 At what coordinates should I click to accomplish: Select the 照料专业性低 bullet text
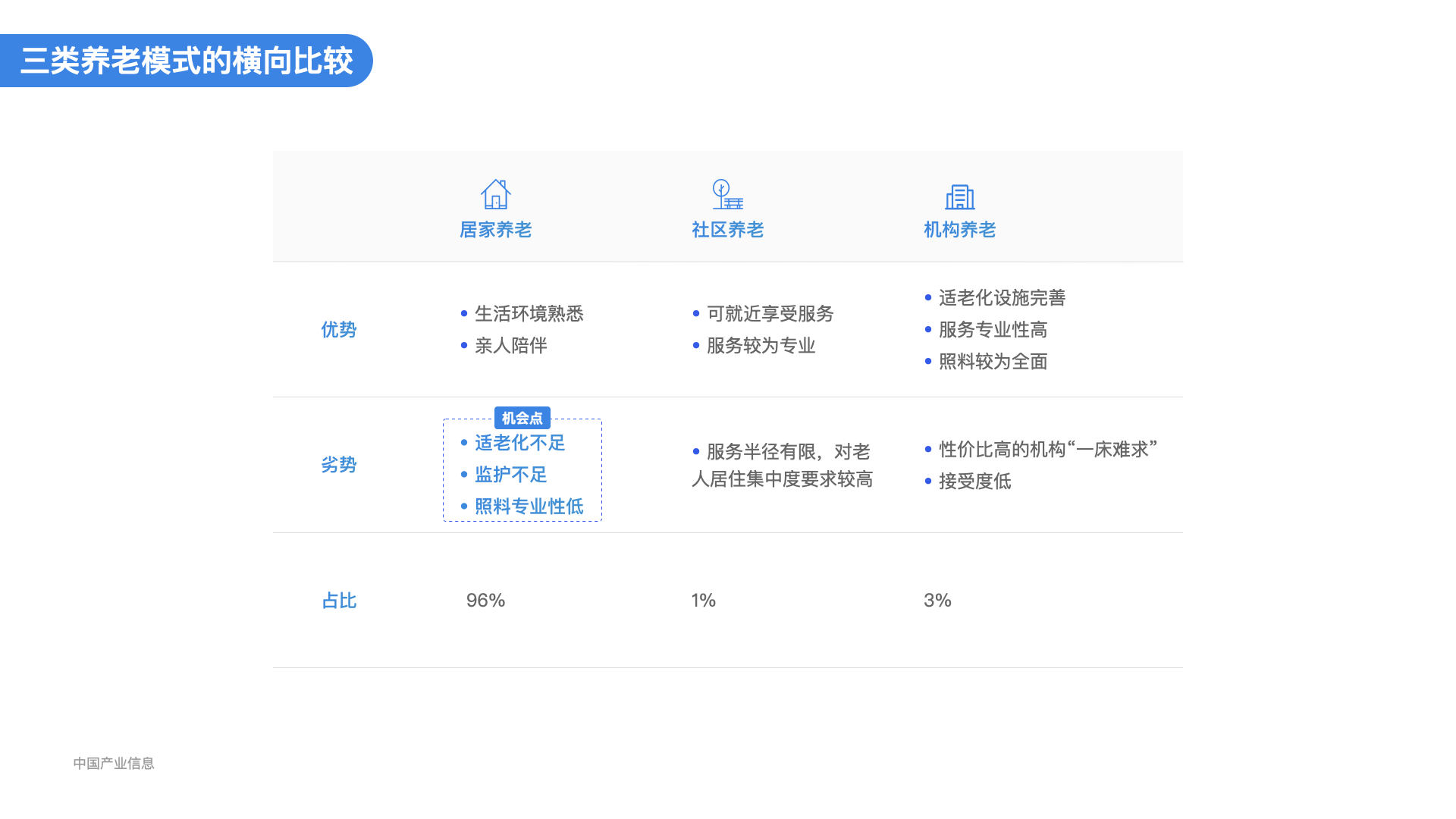click(529, 507)
